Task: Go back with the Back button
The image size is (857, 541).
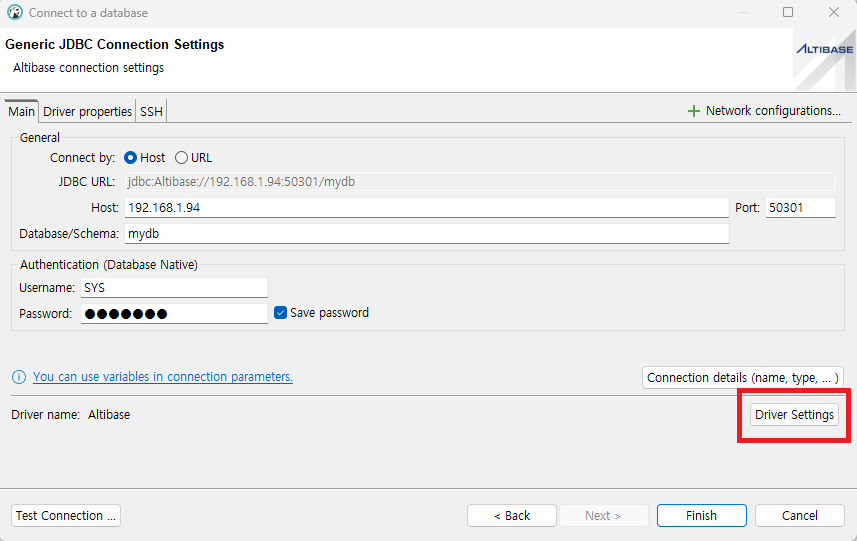Action: 512,516
